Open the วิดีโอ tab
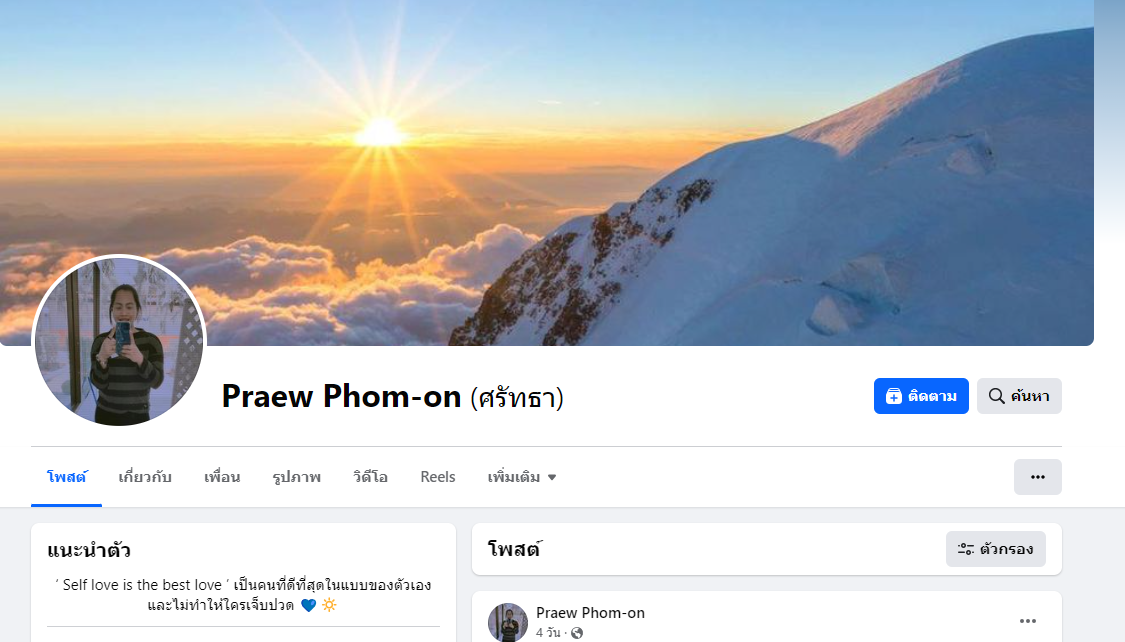1125x642 pixels. pyautogui.click(x=370, y=477)
